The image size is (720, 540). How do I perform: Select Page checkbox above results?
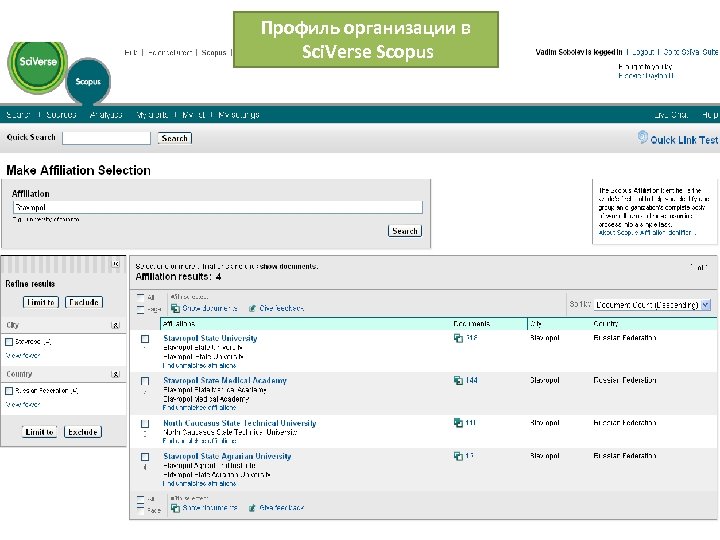[x=141, y=309]
